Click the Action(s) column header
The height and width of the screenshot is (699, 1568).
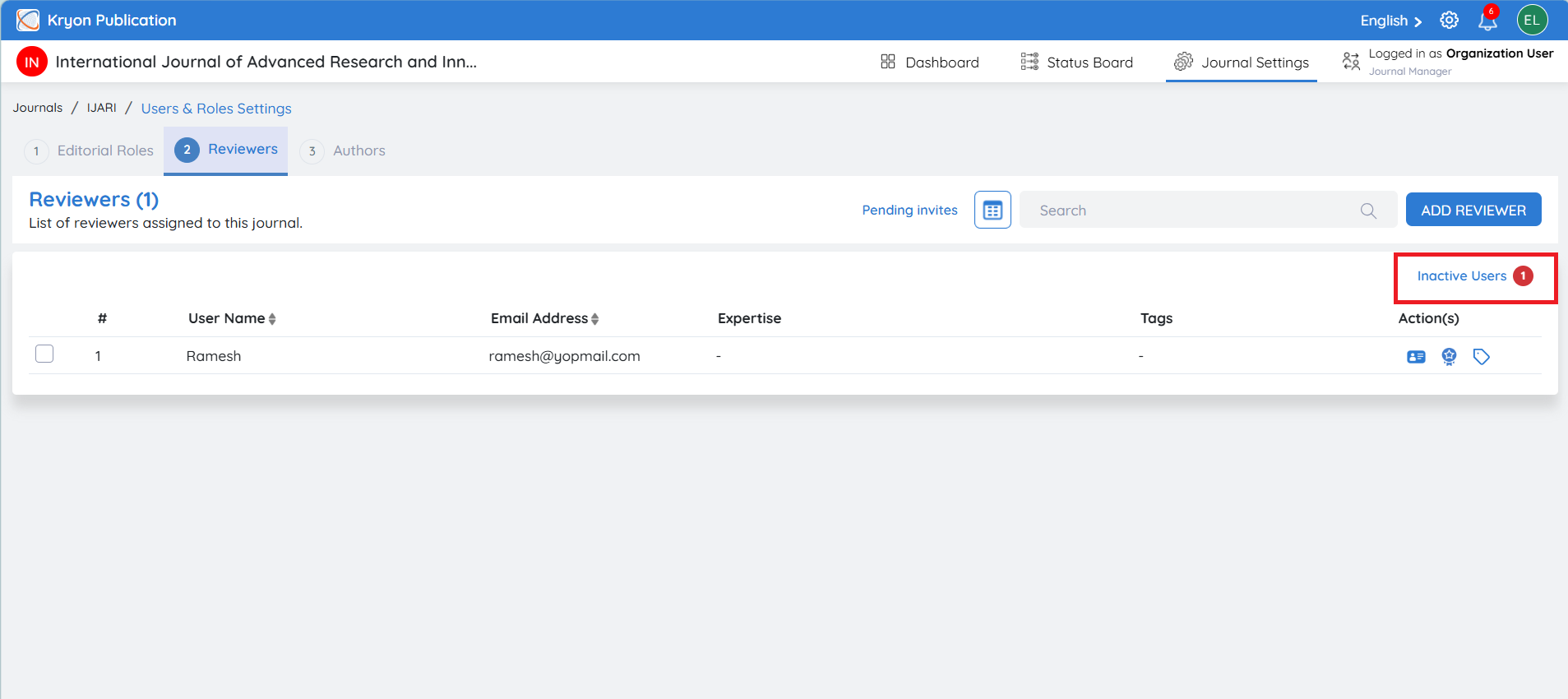click(x=1428, y=318)
